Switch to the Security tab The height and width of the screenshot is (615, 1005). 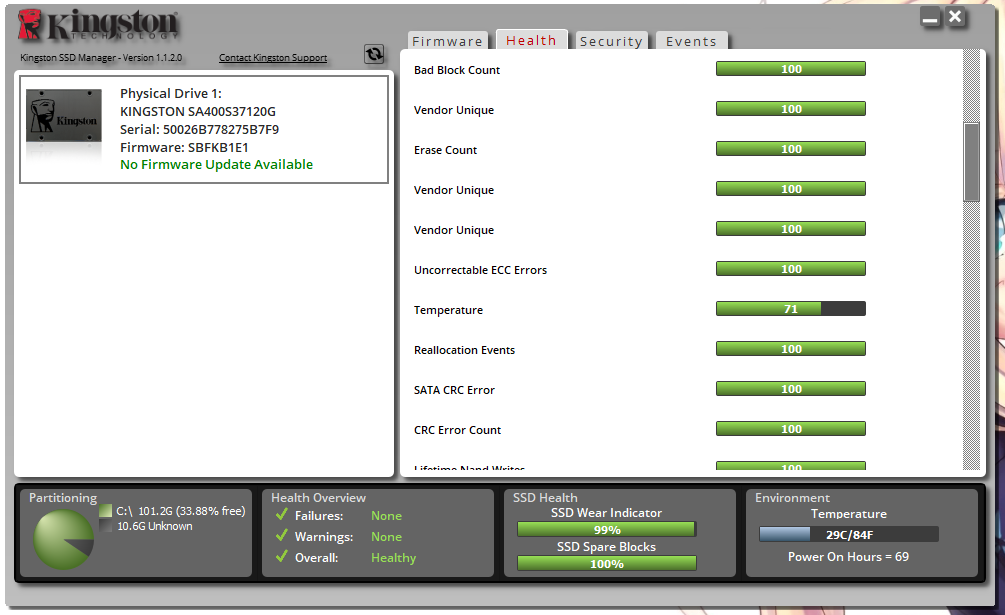611,41
